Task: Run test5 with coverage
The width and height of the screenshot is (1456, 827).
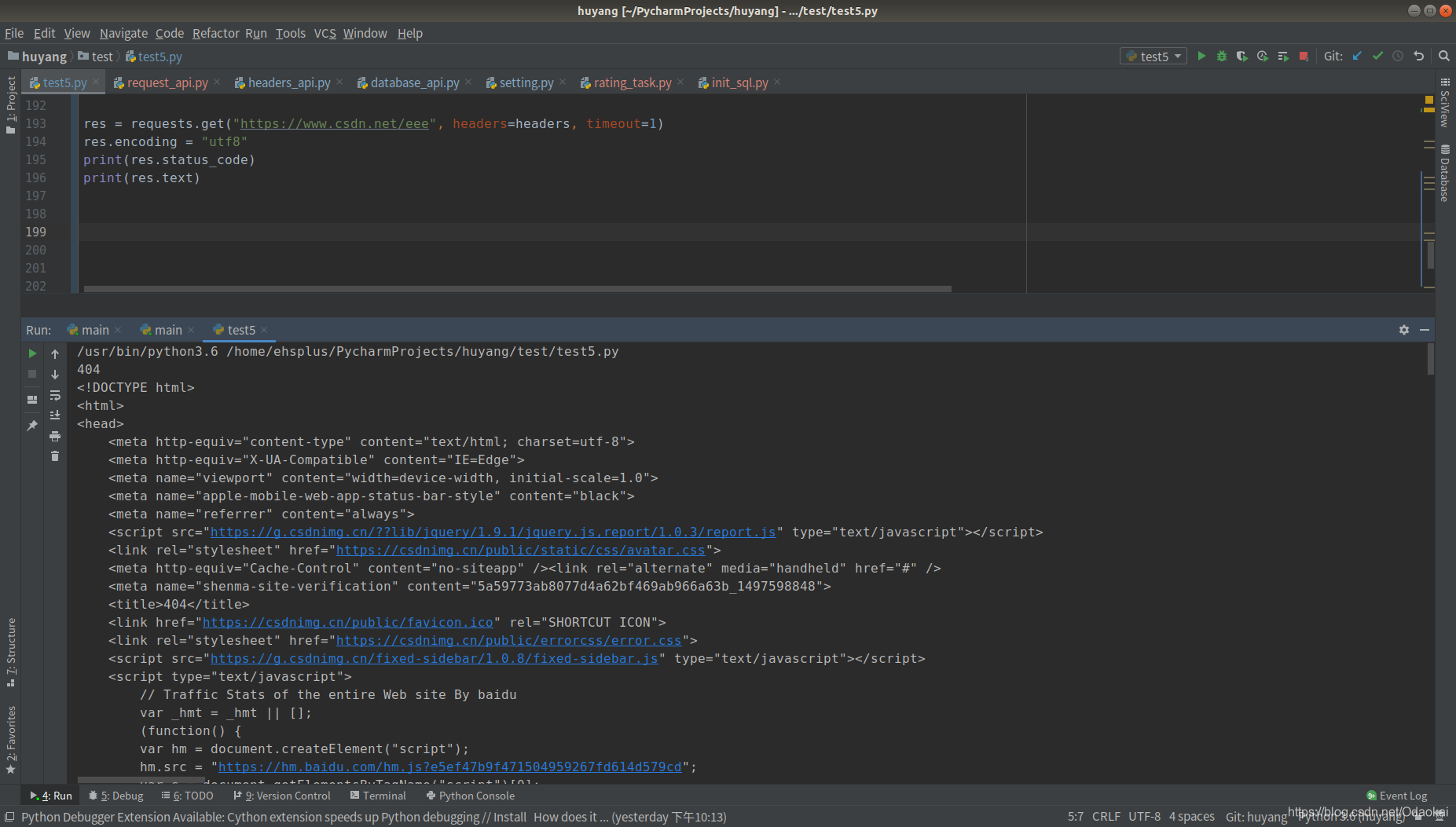Action: coord(1242,56)
